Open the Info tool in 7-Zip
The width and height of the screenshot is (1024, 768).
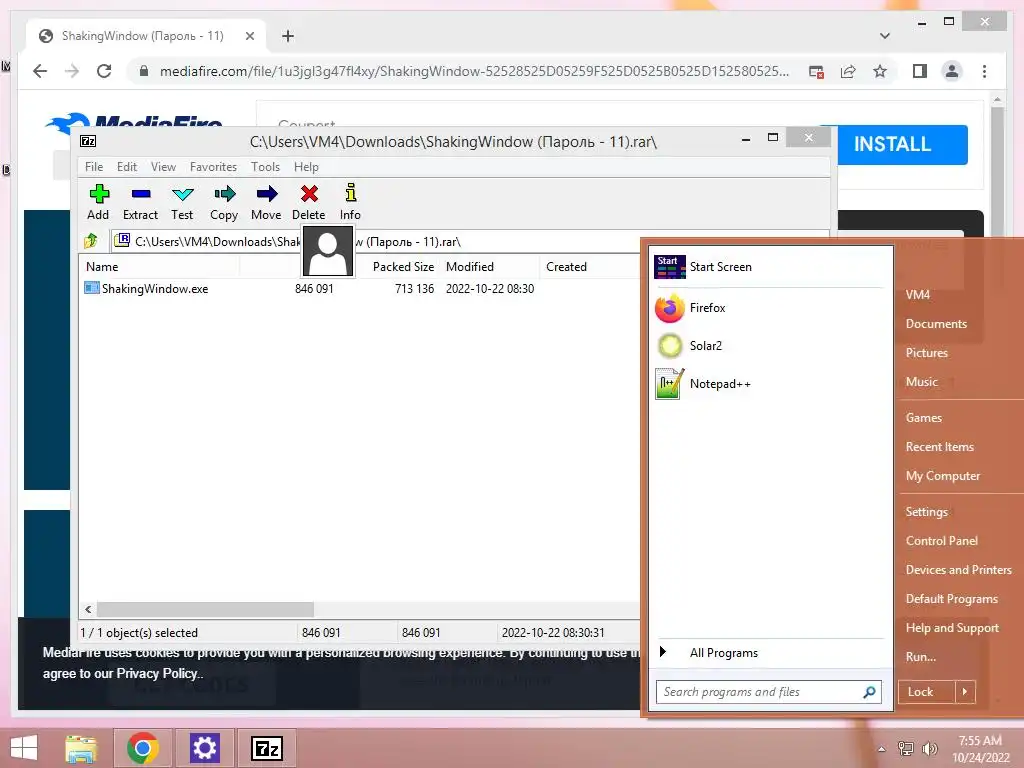coord(351,202)
